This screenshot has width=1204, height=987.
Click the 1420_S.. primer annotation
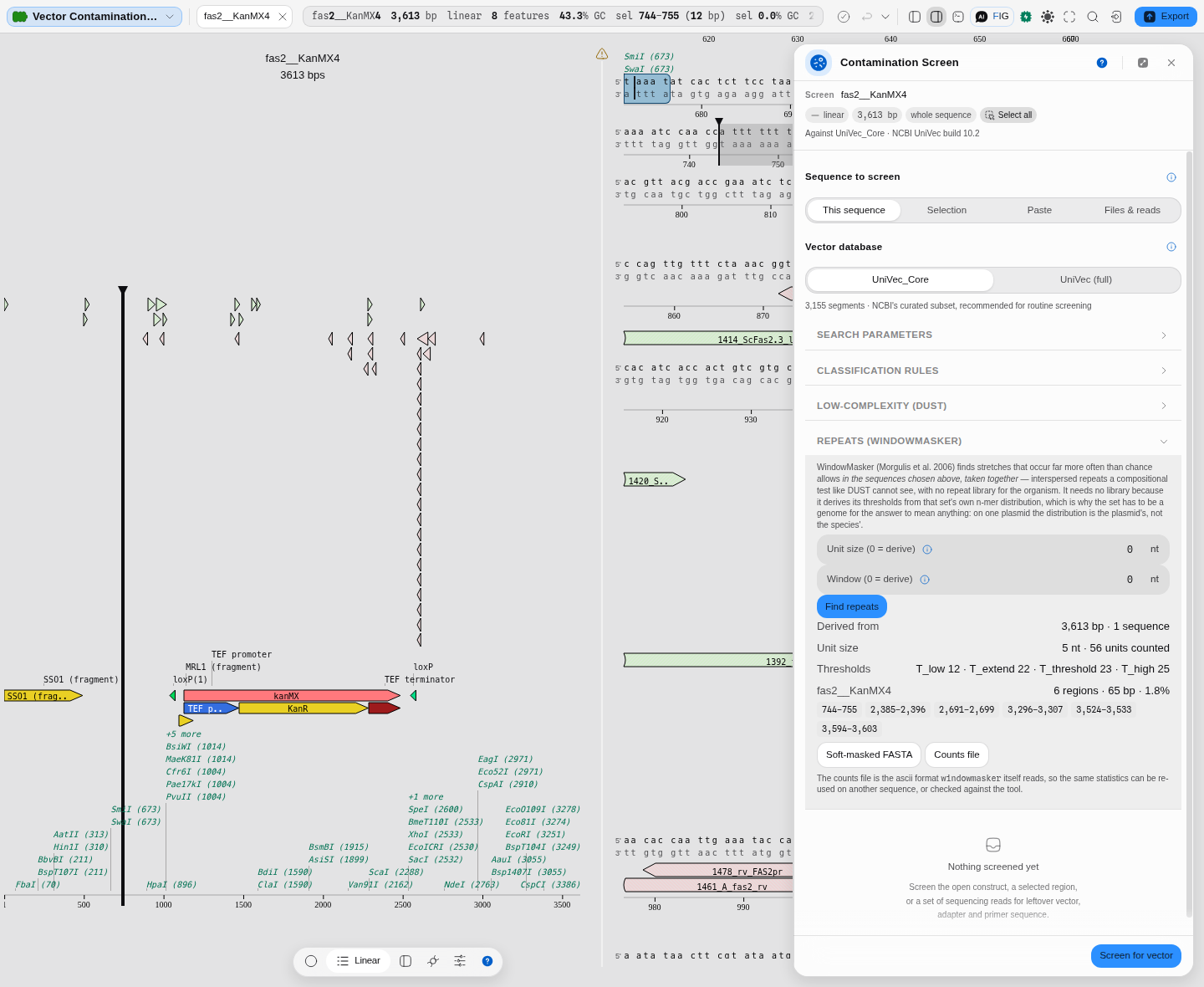tap(655, 480)
